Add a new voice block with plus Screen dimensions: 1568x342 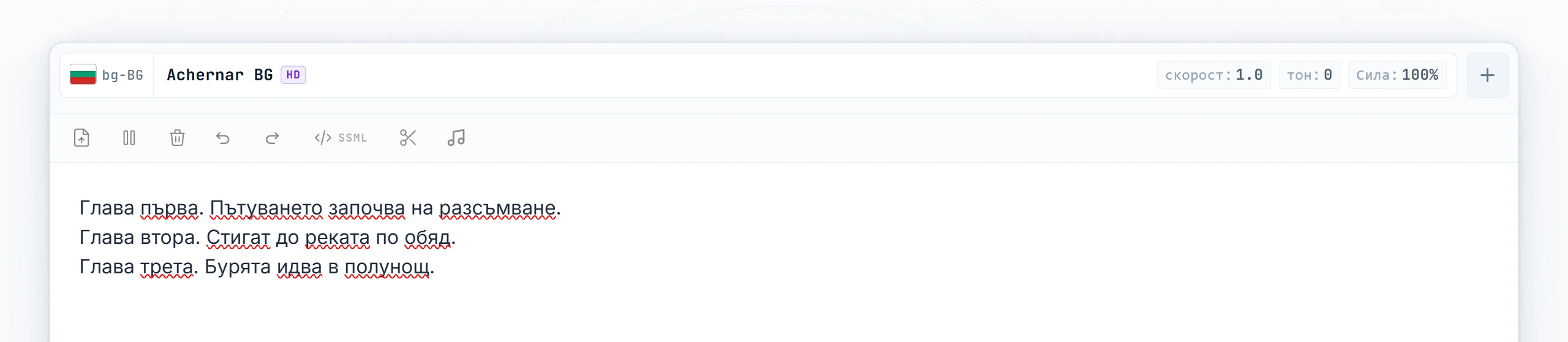pyautogui.click(x=1487, y=75)
